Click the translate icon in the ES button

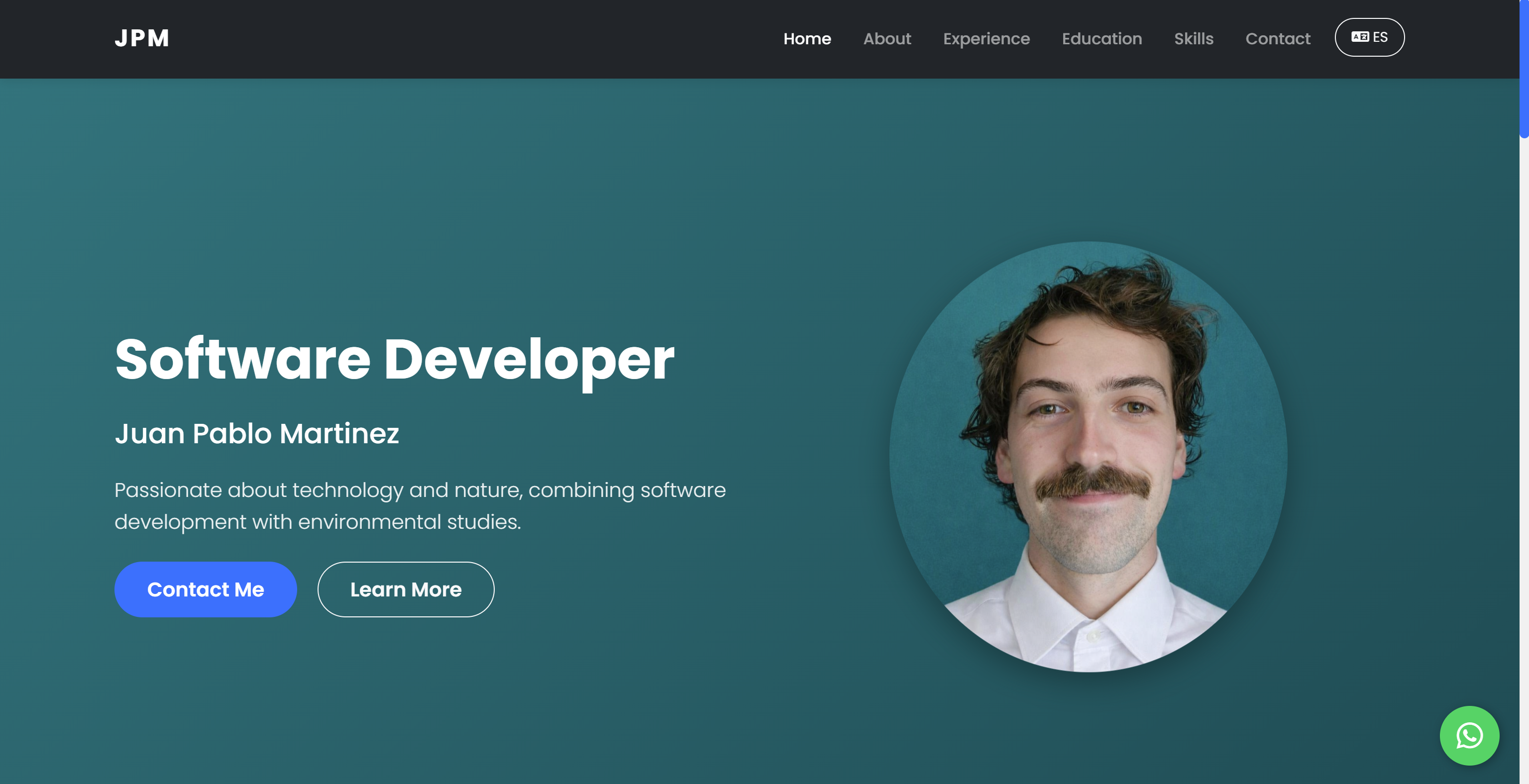1359,37
